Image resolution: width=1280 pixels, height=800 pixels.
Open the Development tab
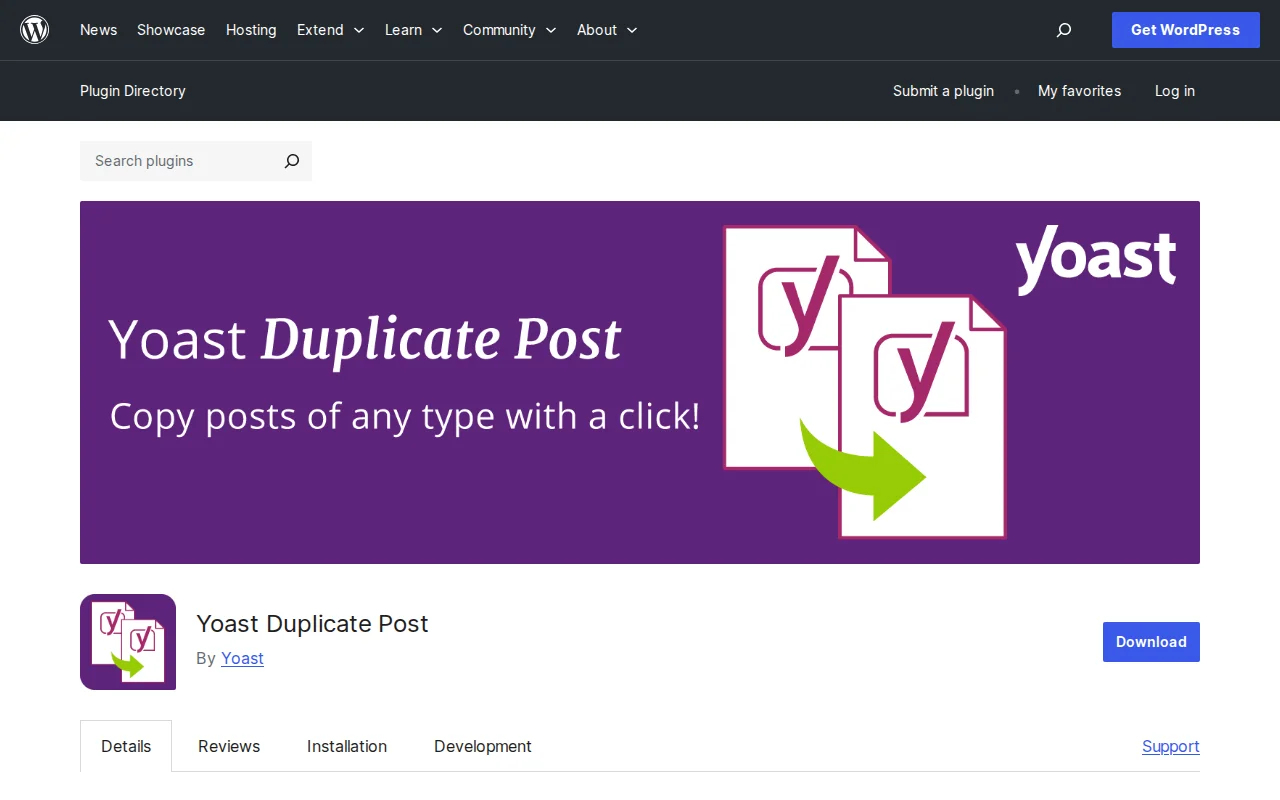(483, 746)
